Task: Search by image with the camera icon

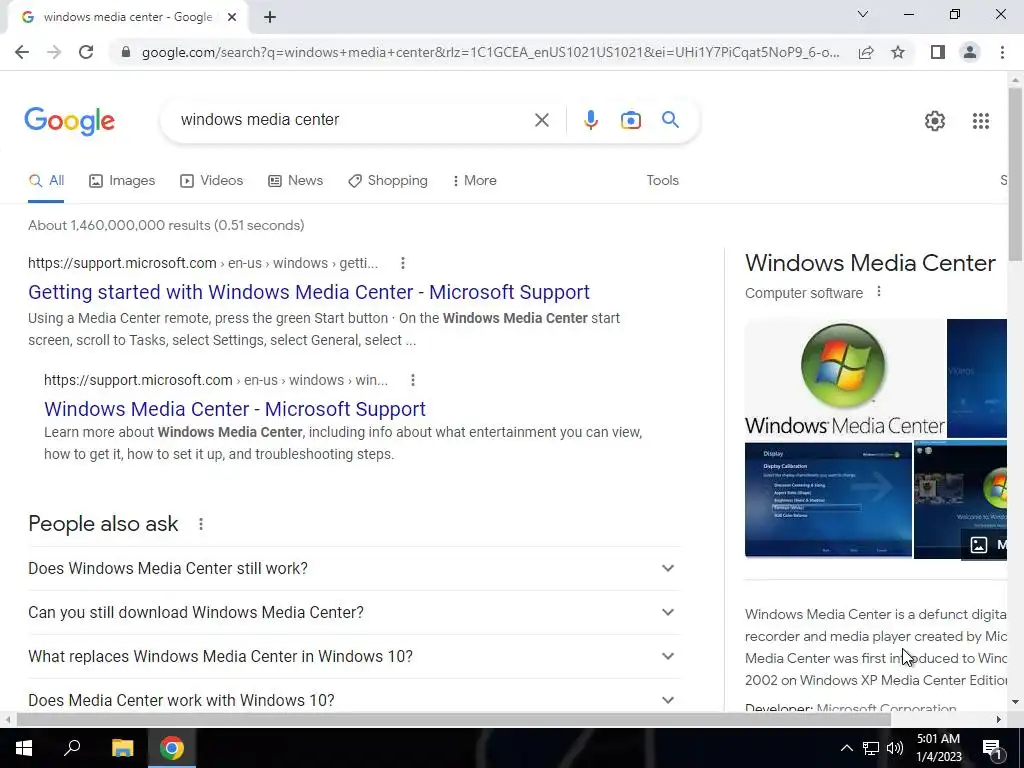Action: (631, 120)
